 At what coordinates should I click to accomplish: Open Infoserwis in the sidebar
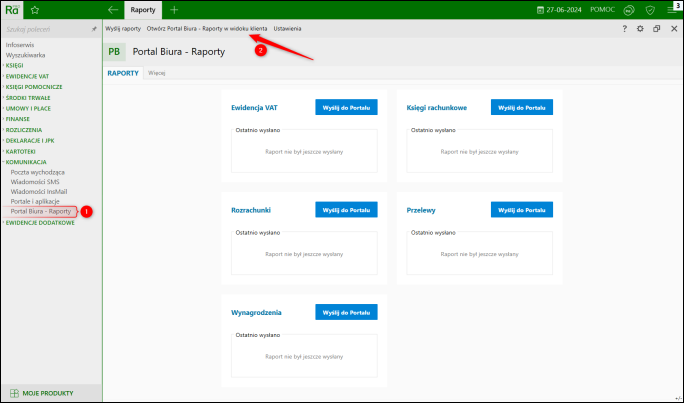click(20, 45)
